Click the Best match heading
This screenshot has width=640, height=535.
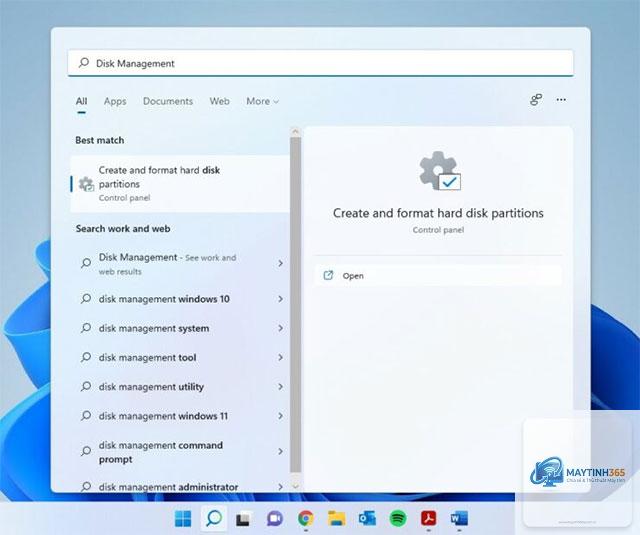pos(100,140)
